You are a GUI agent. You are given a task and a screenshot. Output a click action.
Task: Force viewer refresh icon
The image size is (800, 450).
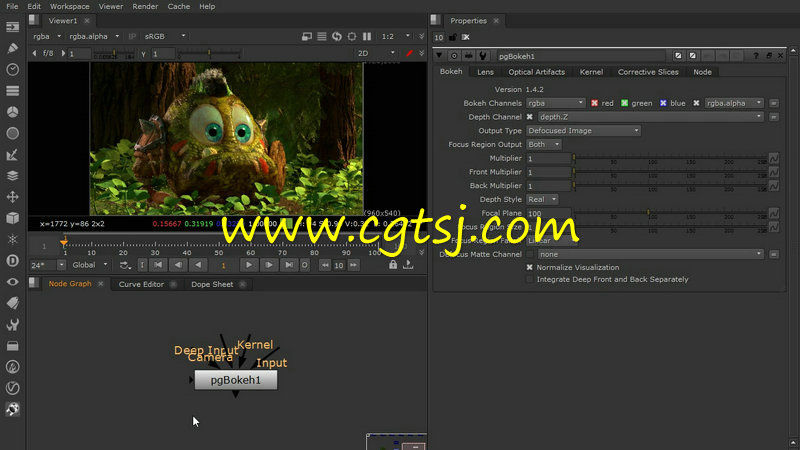click(337, 36)
